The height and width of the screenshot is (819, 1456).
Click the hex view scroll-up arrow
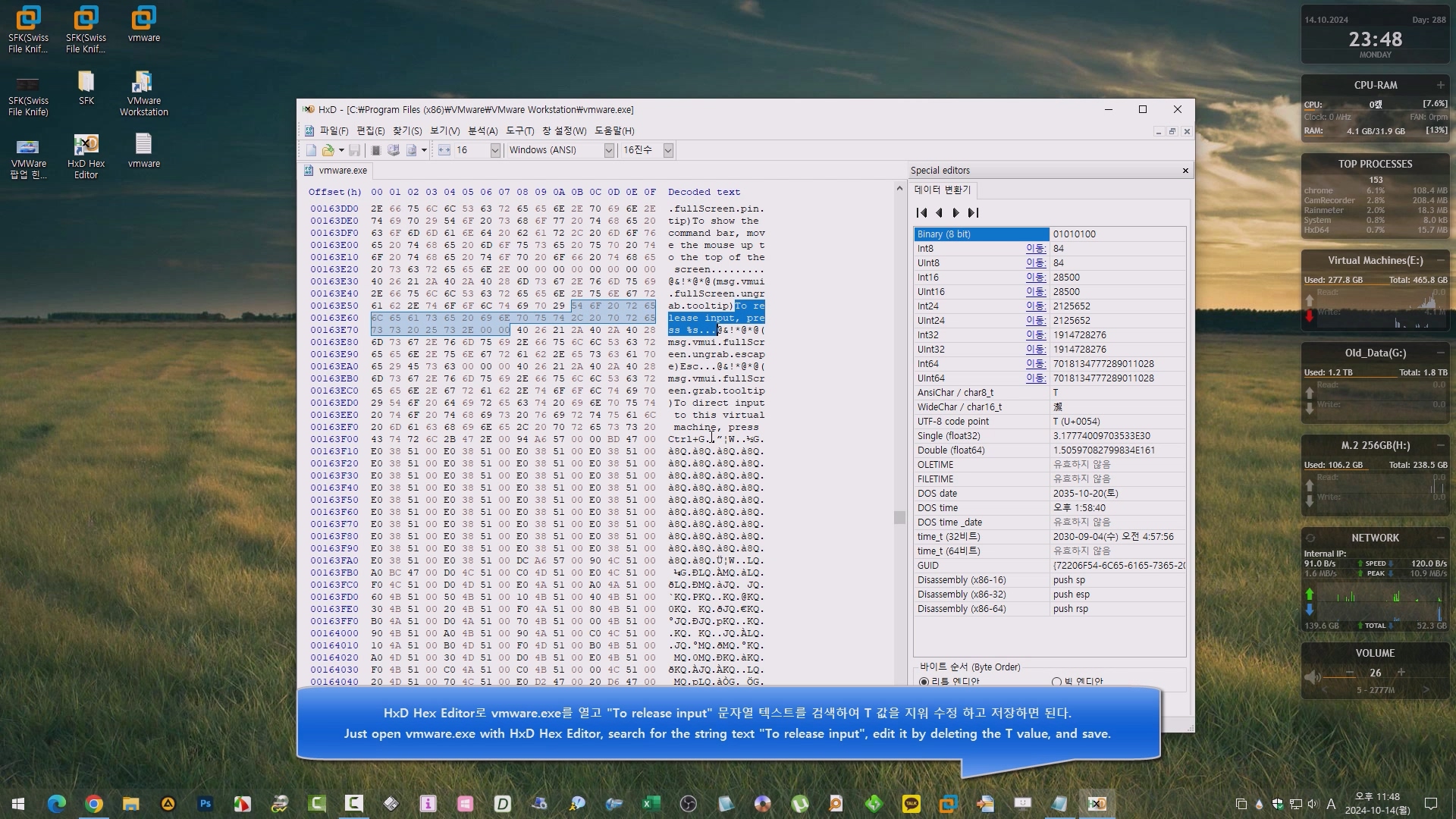point(899,188)
